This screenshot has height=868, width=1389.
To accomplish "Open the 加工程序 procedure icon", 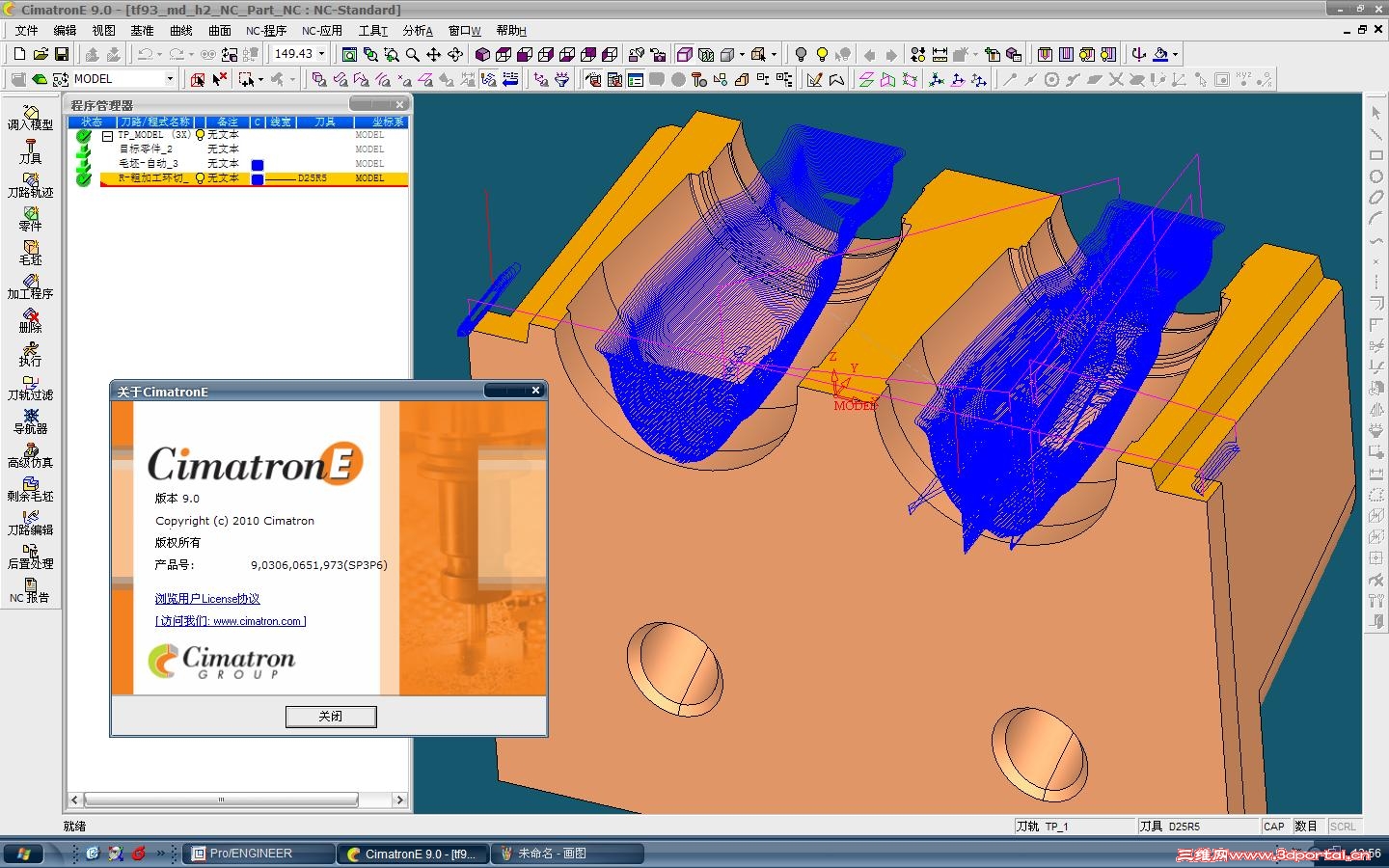I will click(x=30, y=286).
